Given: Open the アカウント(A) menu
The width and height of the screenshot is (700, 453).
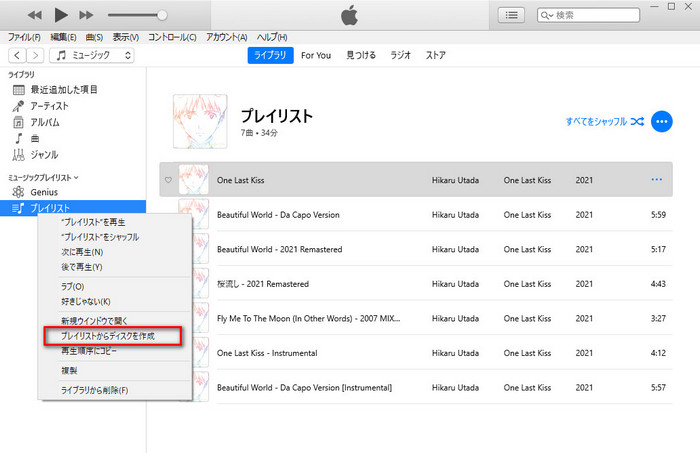Looking at the screenshot, I should pyautogui.click(x=226, y=37).
